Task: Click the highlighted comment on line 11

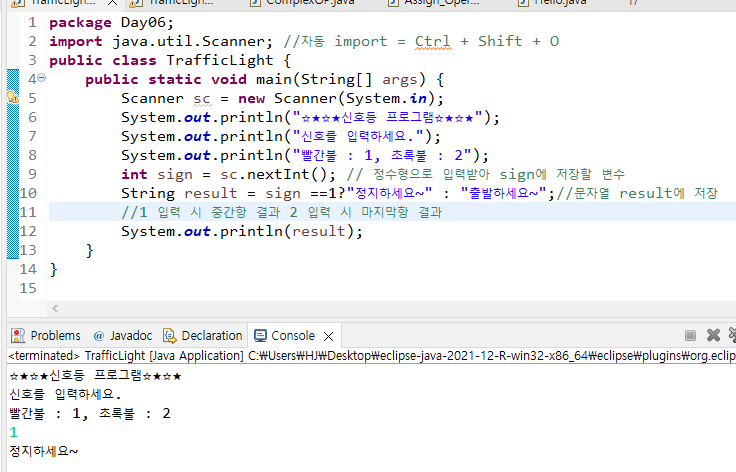Action: click(282, 212)
